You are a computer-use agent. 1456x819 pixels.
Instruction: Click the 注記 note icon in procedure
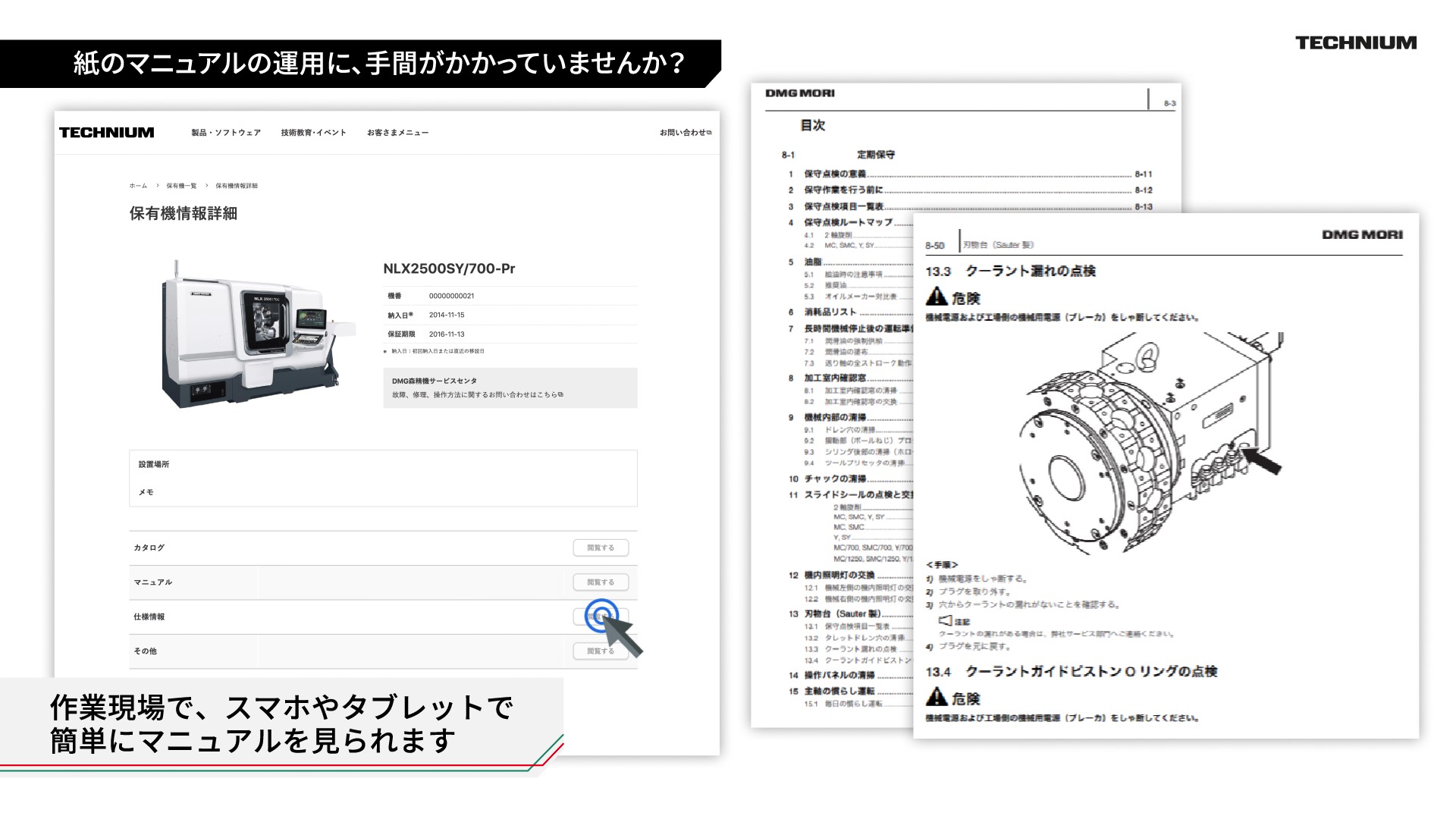tap(945, 621)
